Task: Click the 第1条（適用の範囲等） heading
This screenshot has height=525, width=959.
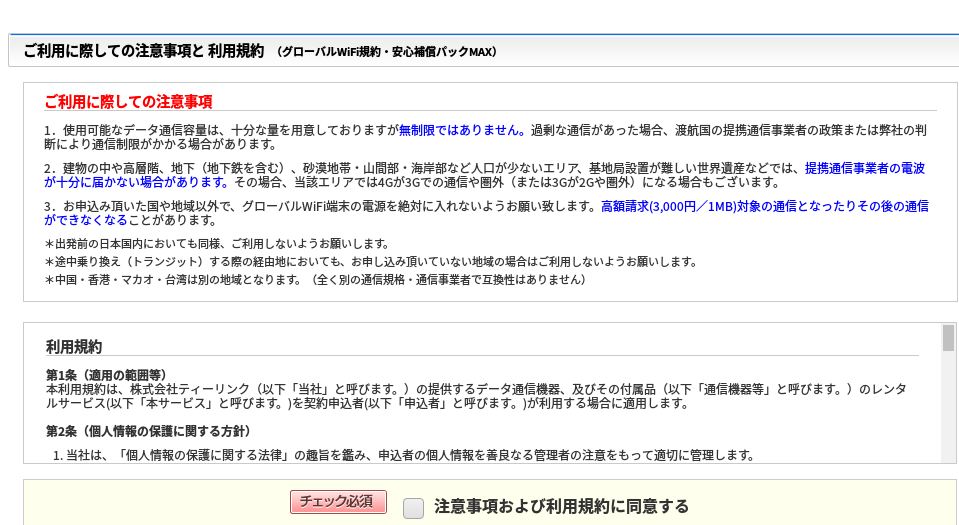Action: pyautogui.click(x=106, y=375)
